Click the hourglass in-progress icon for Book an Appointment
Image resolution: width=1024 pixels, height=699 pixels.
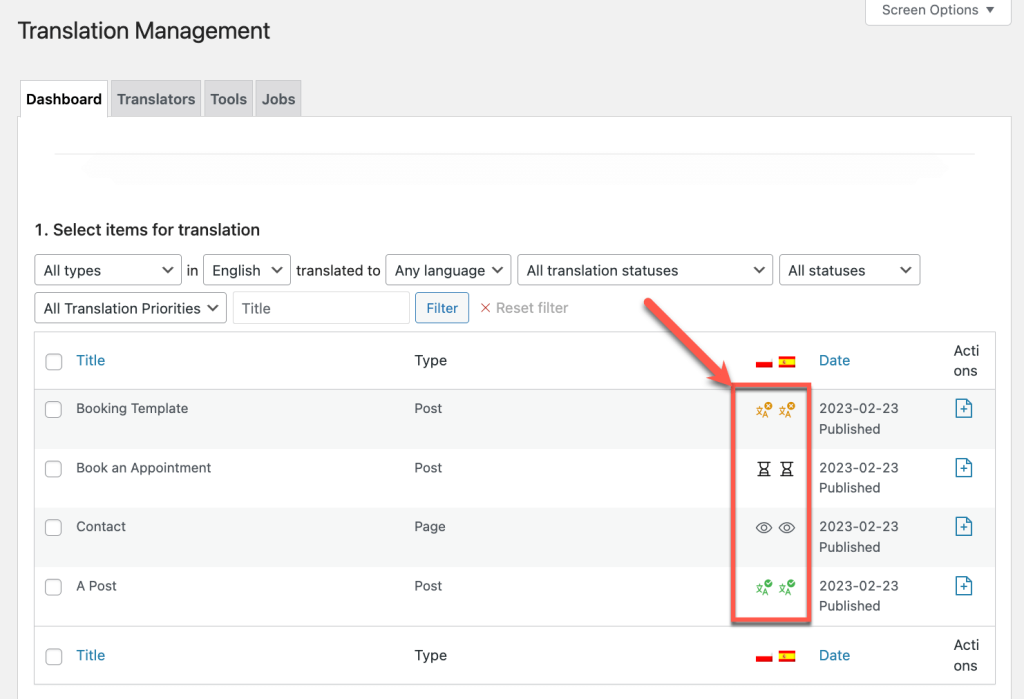(x=763, y=468)
